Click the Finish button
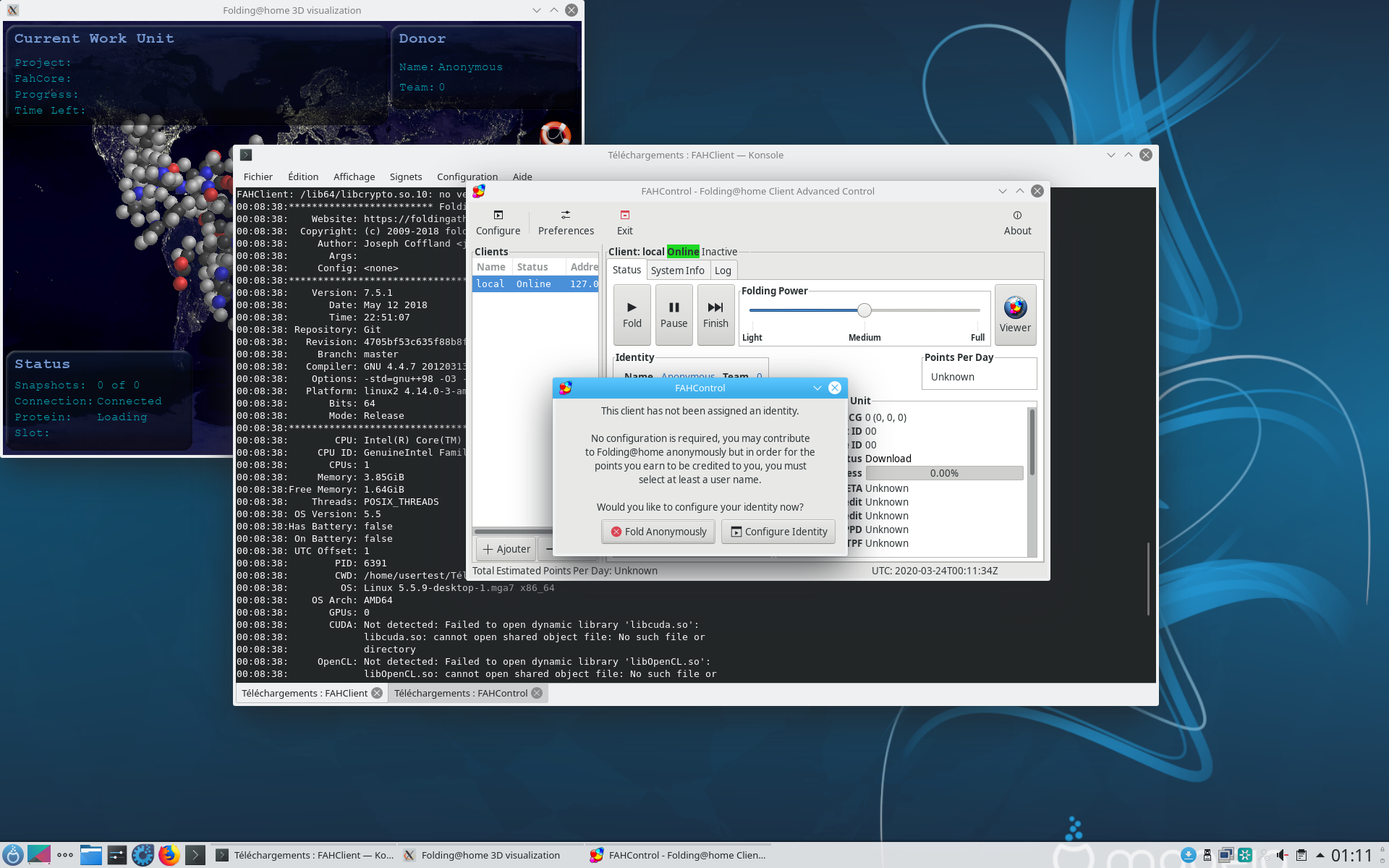This screenshot has width=1389, height=868. tap(715, 315)
